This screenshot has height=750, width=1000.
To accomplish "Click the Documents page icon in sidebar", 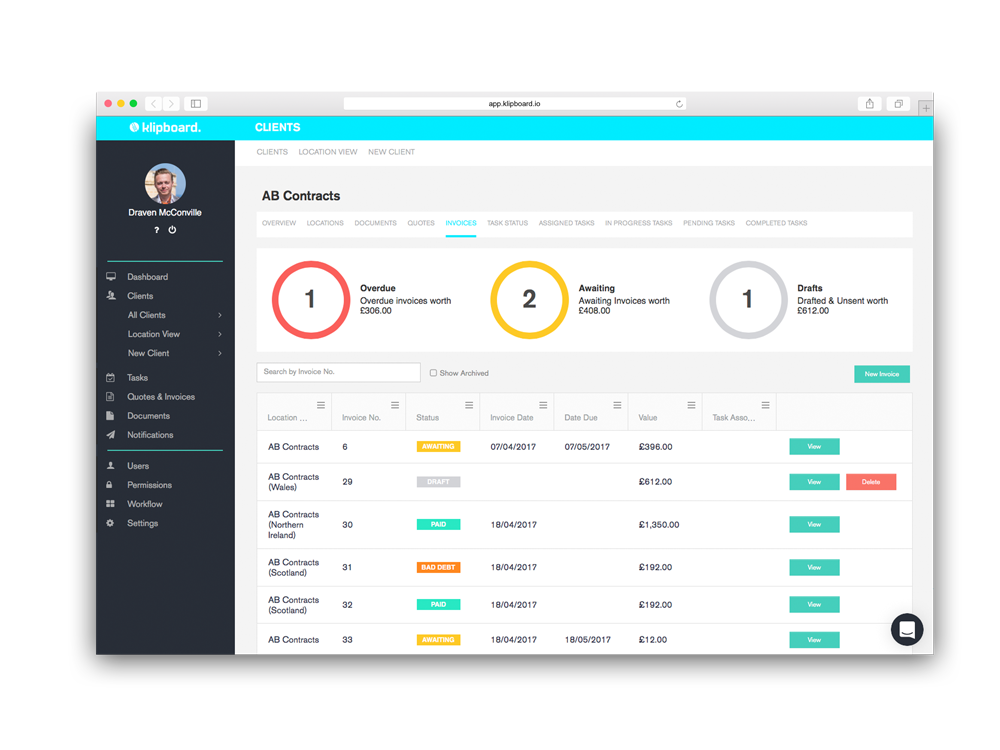I will (x=110, y=415).
